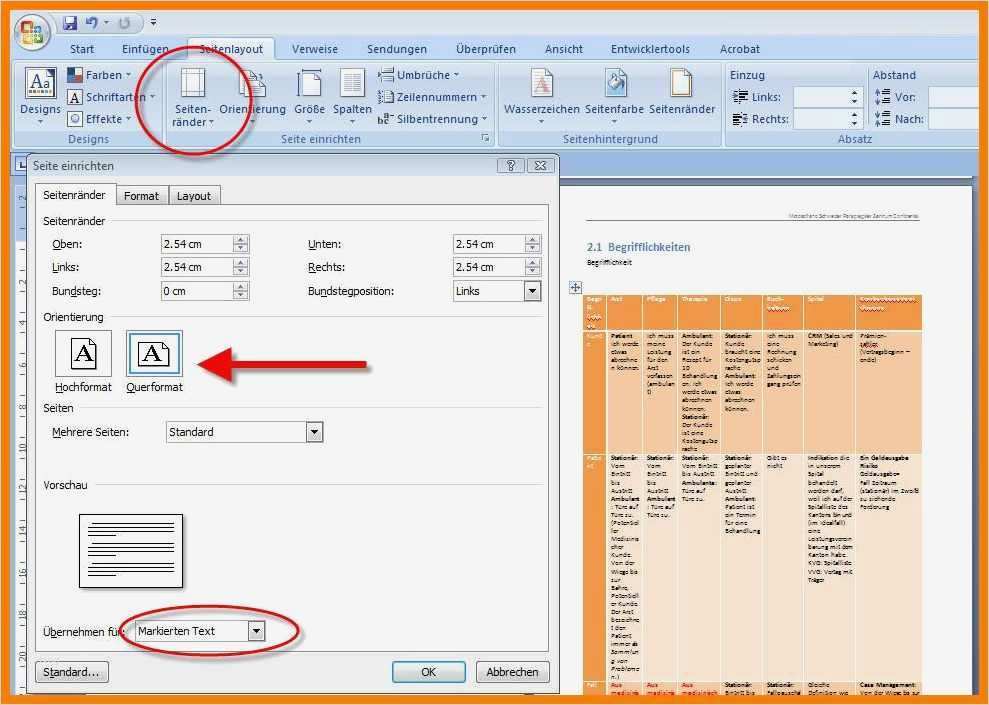Click the Unten margin input field
The height and width of the screenshot is (705, 989).
point(489,244)
